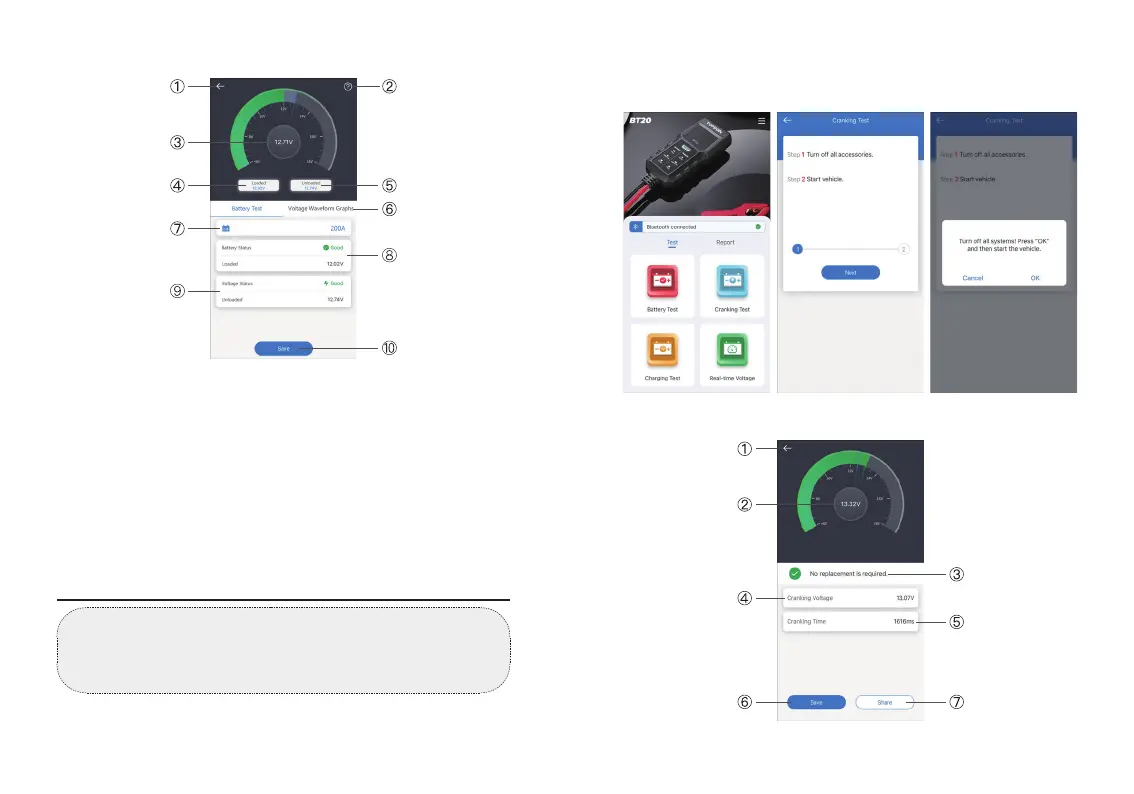Tap Unloaded 12.74V value in status card

(x=335, y=299)
